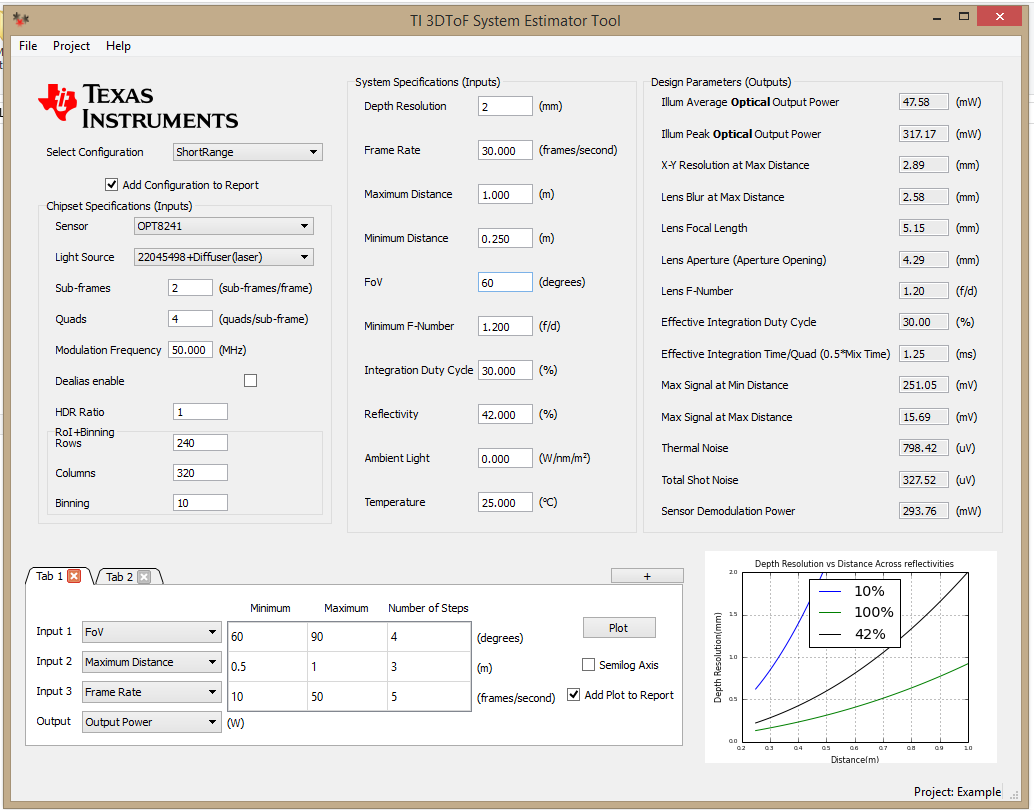Click the Integration Duty Cycle input field
The height and width of the screenshot is (810, 1034).
(505, 370)
